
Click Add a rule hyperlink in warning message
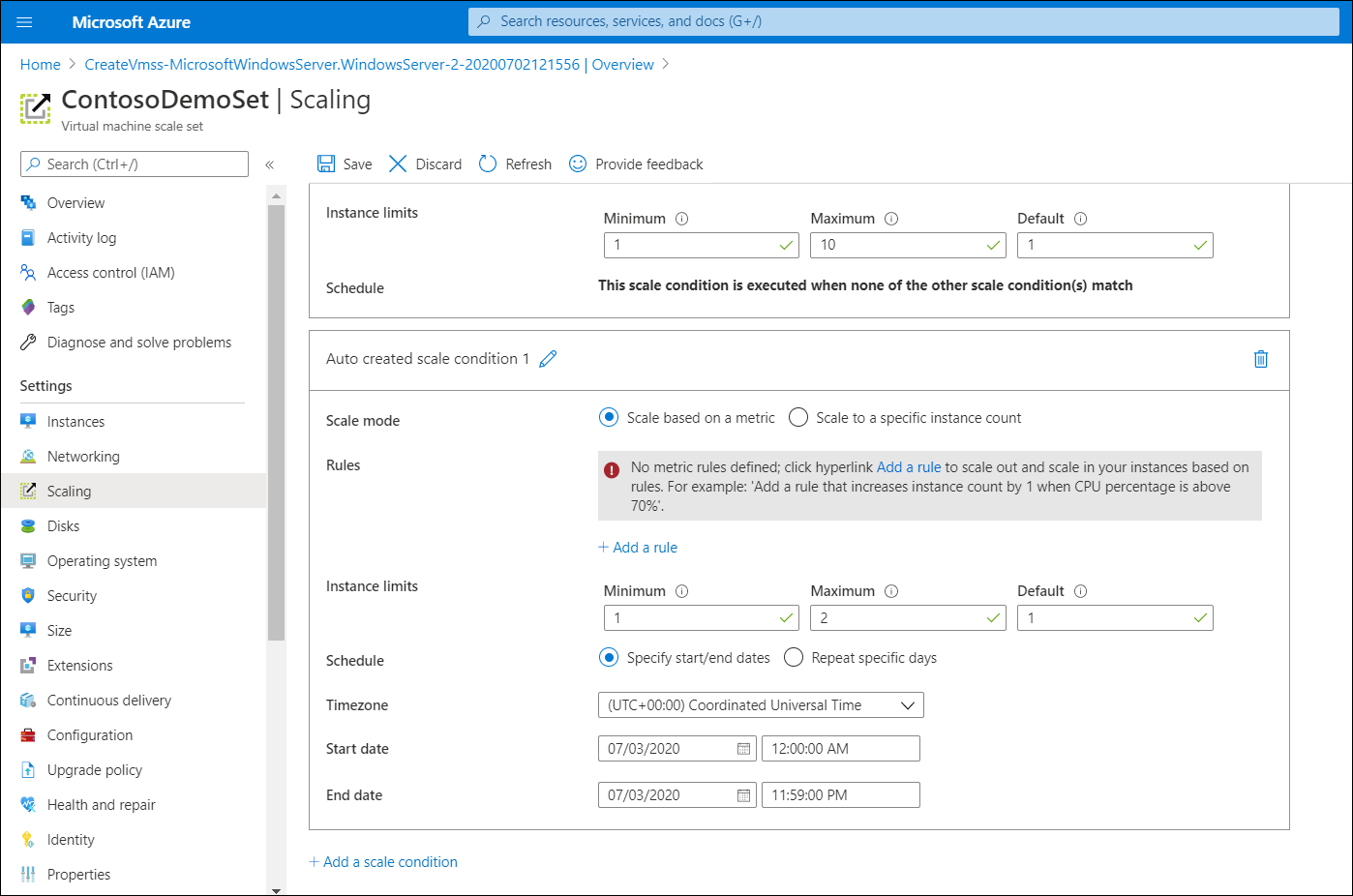(909, 467)
